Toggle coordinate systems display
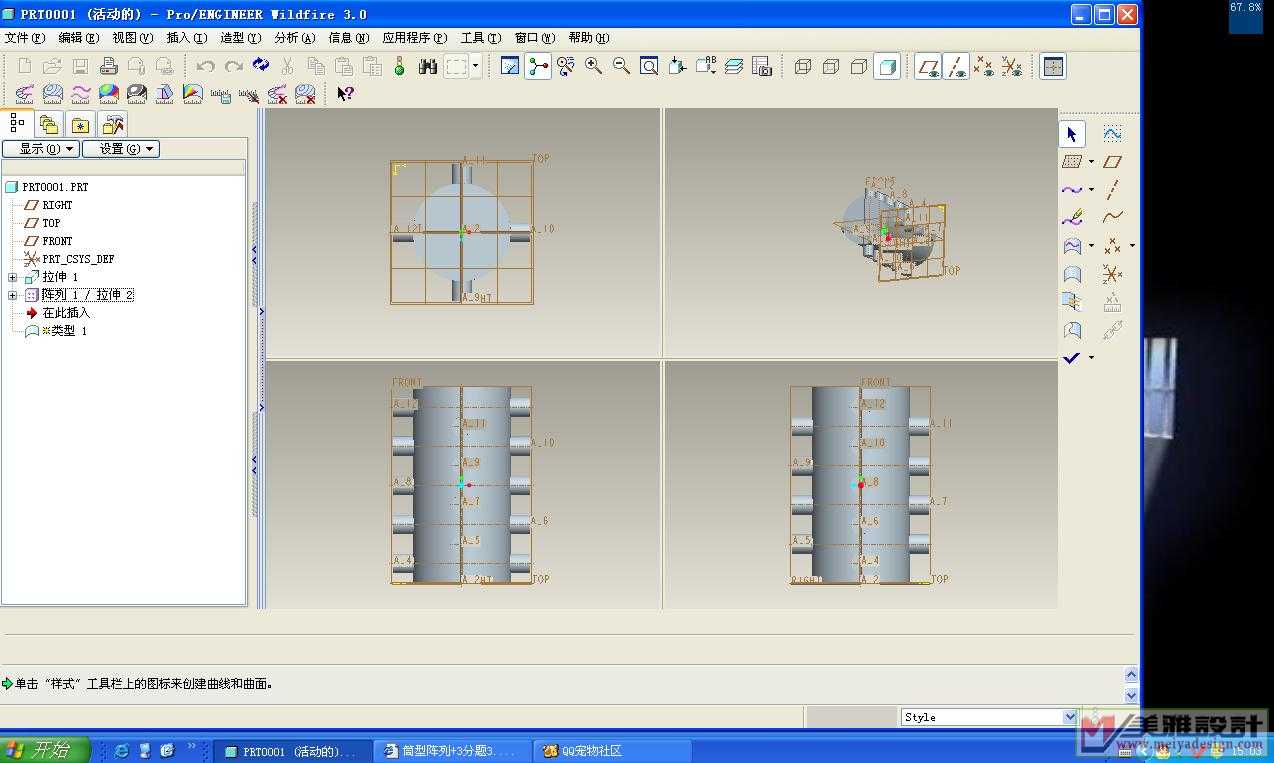Screen dimensions: 1274x763 point(1012,66)
